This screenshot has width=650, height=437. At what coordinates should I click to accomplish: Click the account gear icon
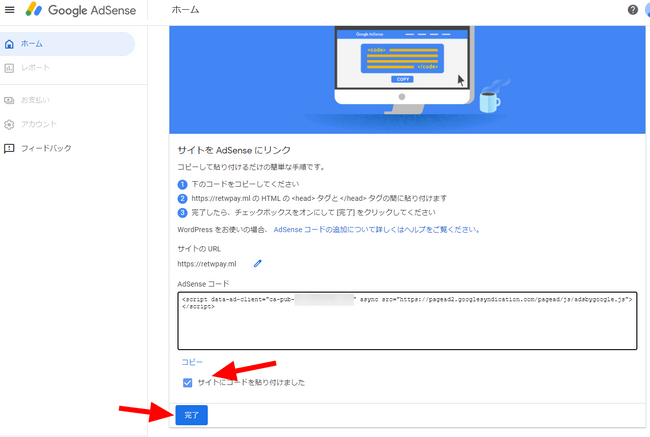click(x=9, y=124)
